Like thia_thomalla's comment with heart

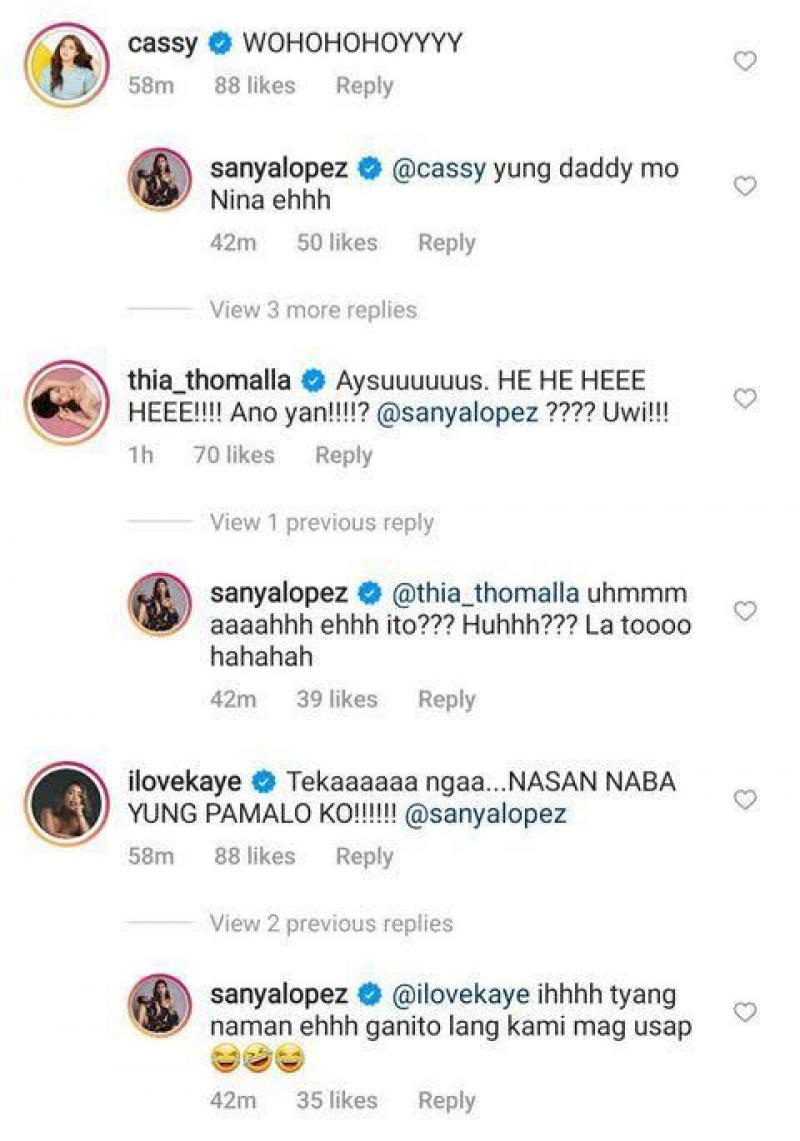coord(745,399)
